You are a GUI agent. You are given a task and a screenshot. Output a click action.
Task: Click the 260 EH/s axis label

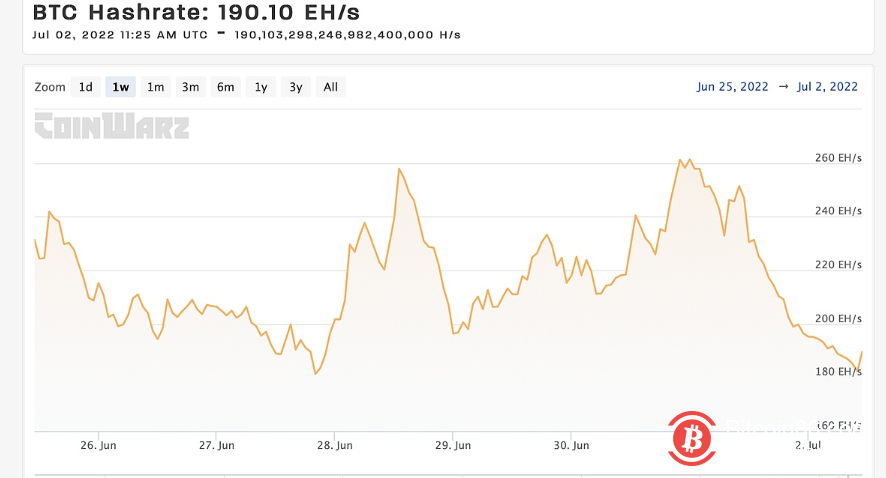pos(836,158)
